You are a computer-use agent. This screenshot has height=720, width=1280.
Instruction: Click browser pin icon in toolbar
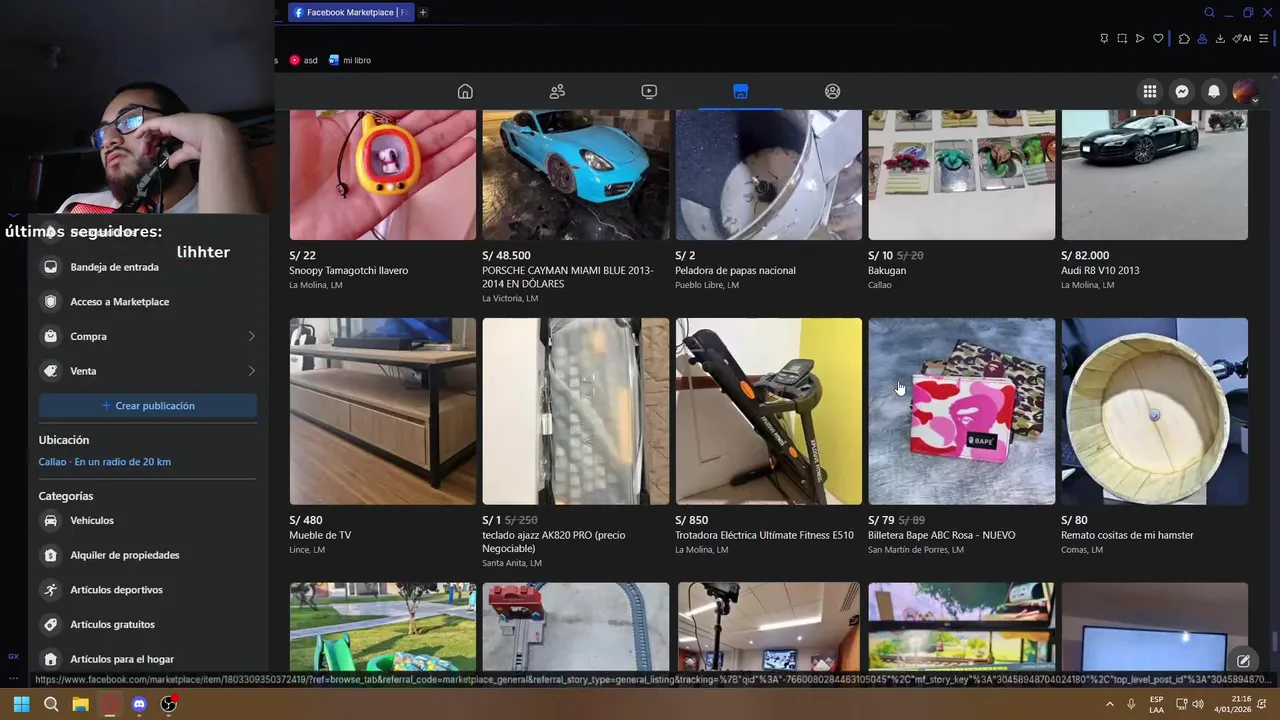click(x=1104, y=38)
